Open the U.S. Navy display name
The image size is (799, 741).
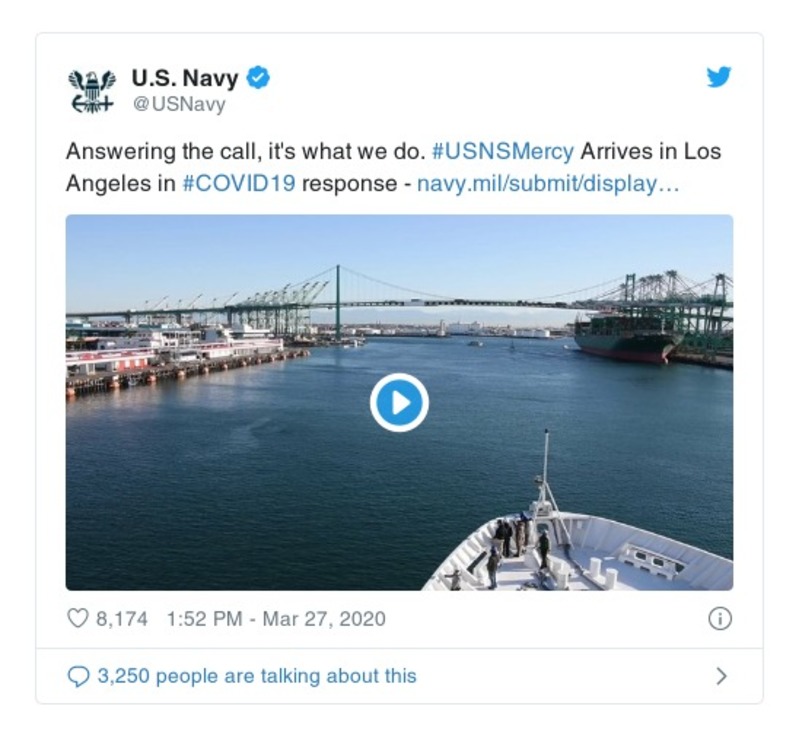point(185,78)
